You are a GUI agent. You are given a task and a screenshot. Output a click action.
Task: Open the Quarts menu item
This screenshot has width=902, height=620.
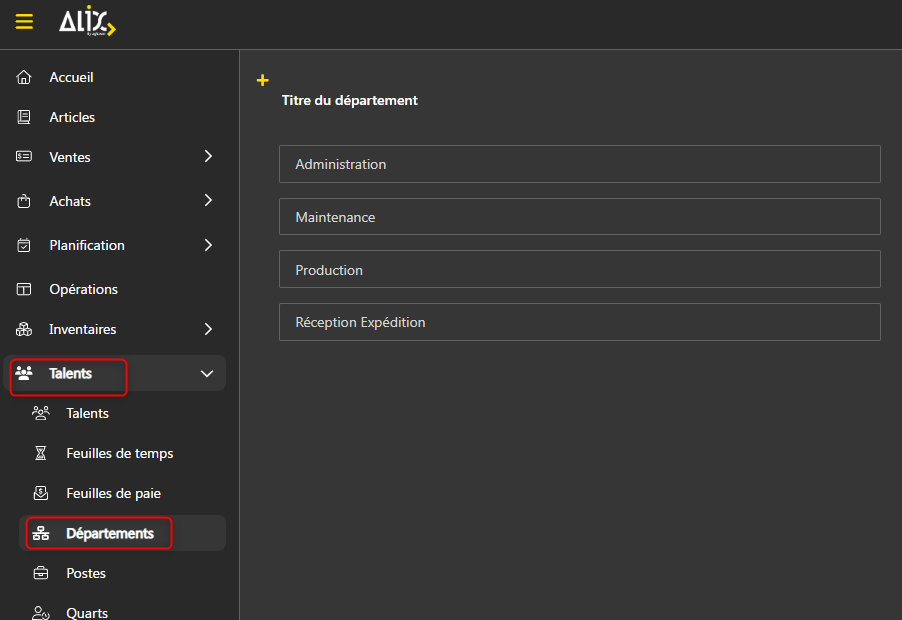coord(86,613)
